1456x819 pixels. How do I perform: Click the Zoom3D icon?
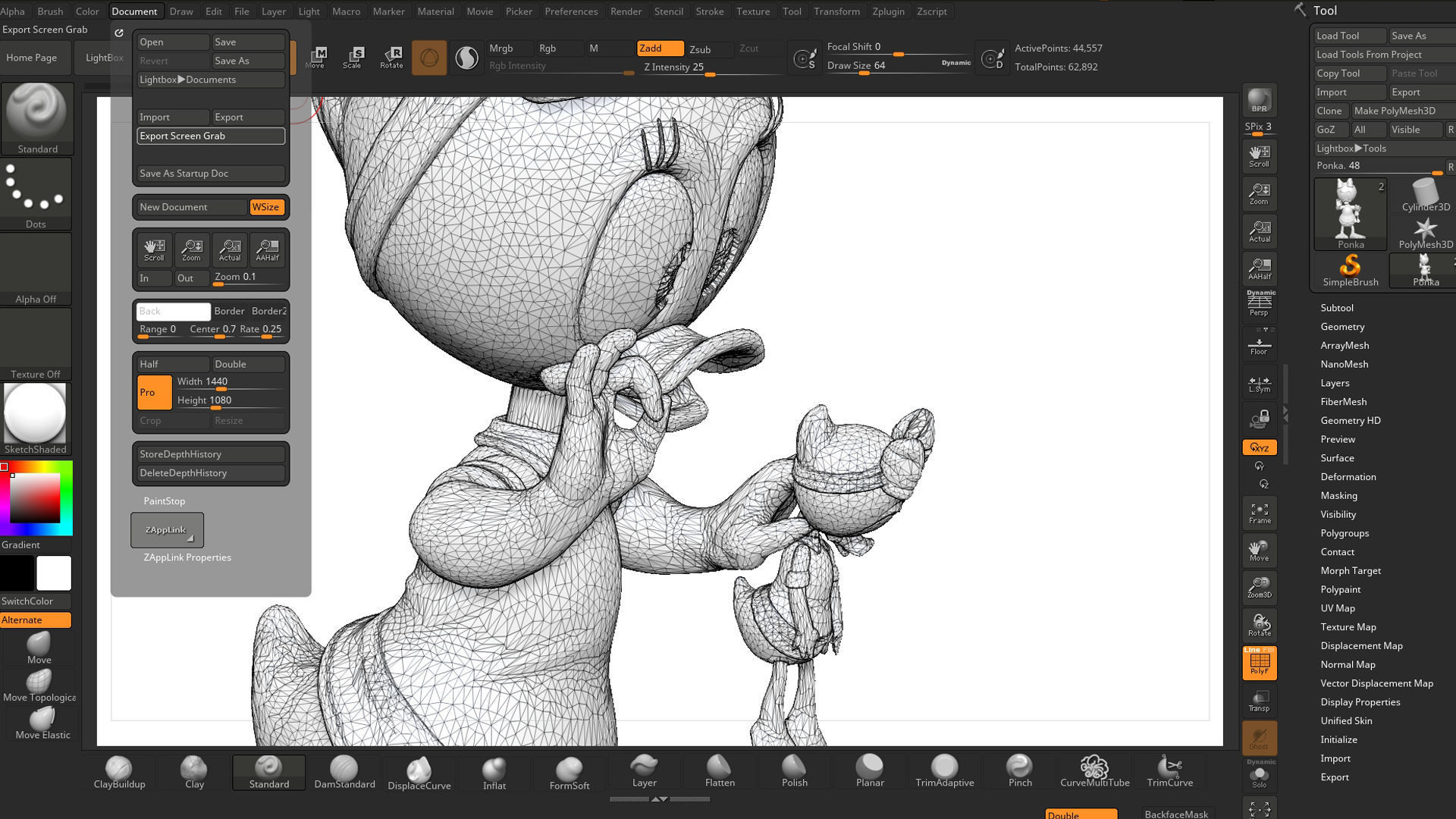[1259, 588]
